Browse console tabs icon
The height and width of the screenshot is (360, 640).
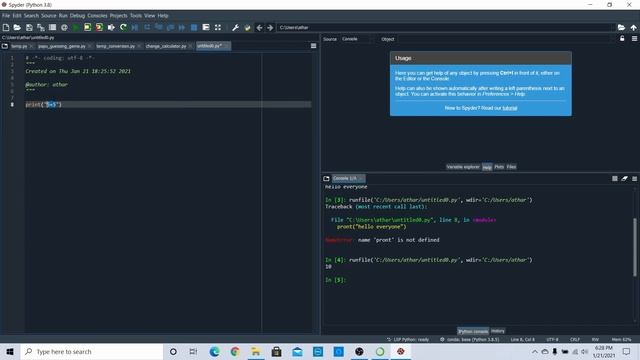coord(326,178)
